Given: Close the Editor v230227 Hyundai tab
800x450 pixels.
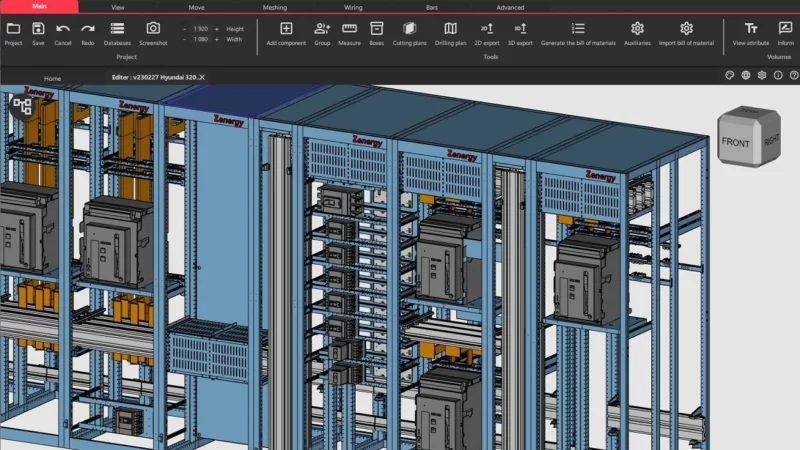Looking at the screenshot, I should [x=202, y=77].
